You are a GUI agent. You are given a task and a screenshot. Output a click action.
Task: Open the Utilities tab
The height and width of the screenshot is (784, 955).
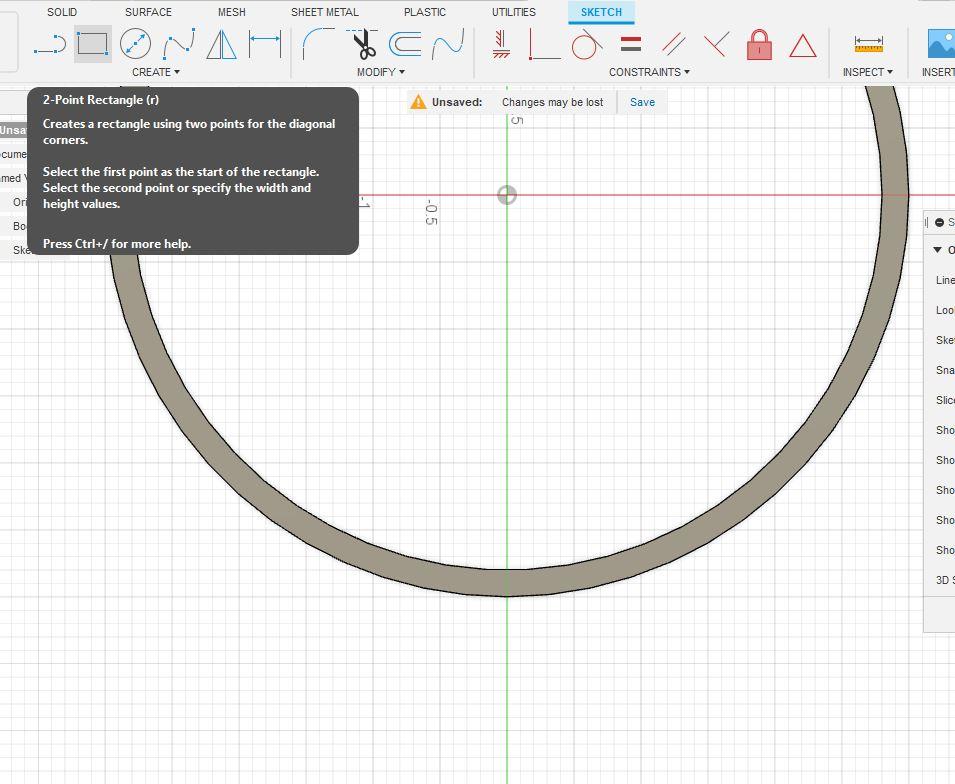point(513,11)
